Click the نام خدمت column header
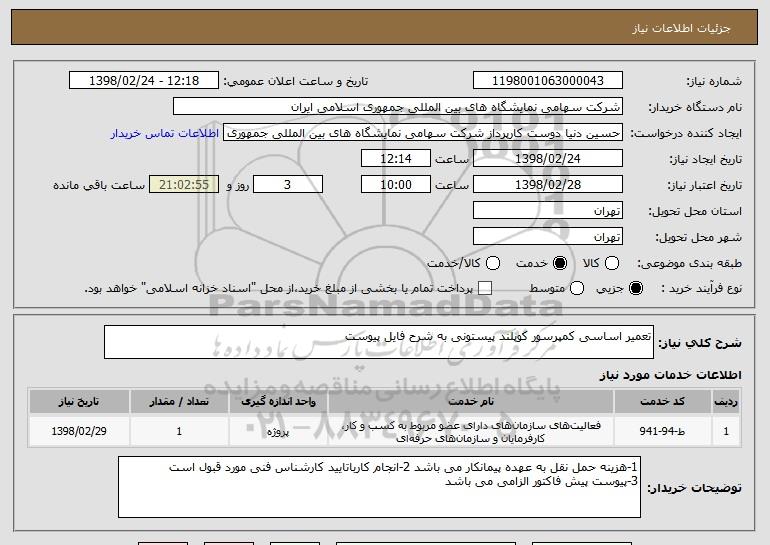Viewport: 770px width, 545px height. click(x=470, y=402)
